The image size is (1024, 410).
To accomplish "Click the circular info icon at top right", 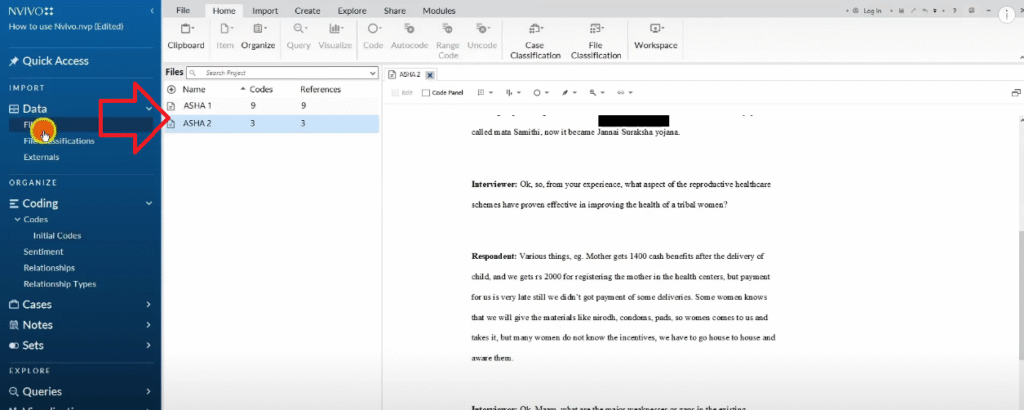I will (1006, 14).
